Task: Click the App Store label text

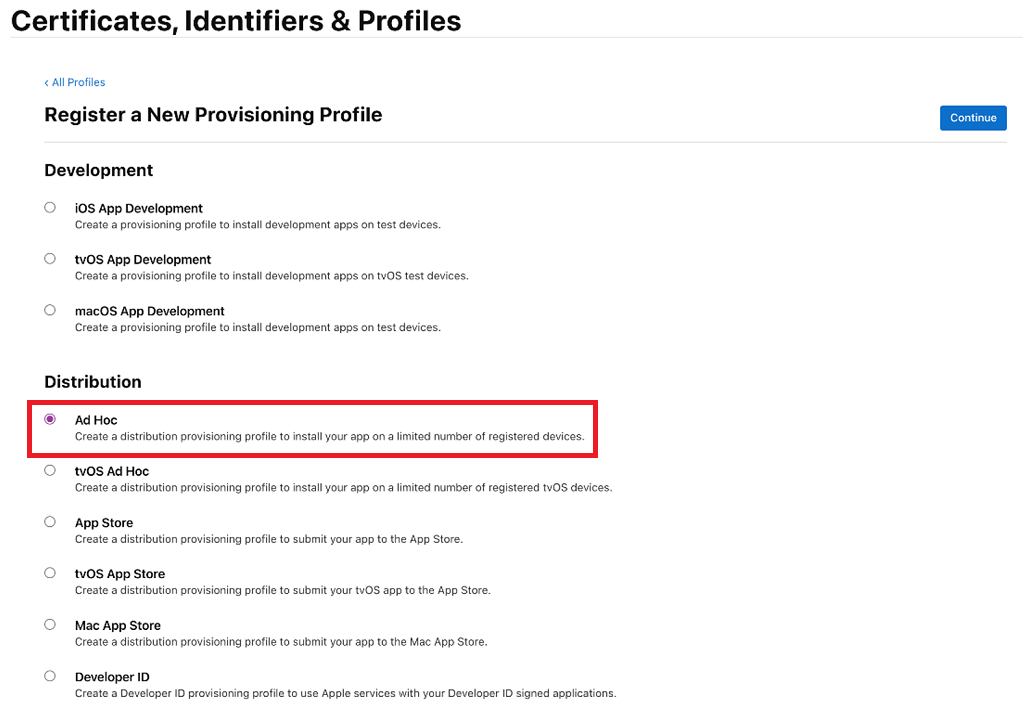Action: (x=104, y=523)
